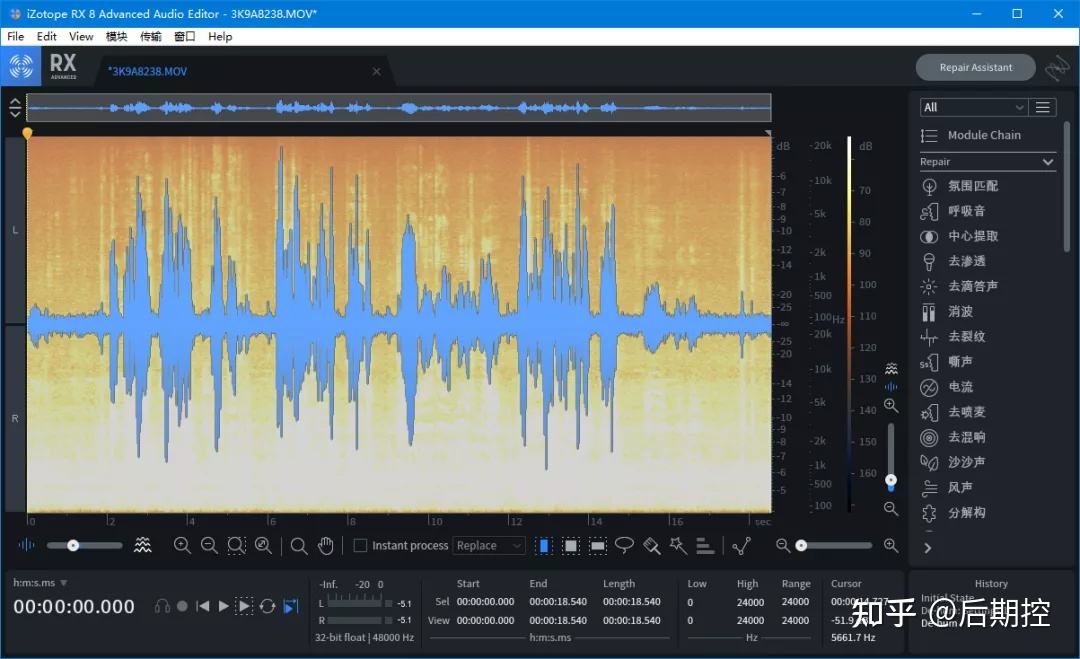Enable Instant process checkbox
The image size is (1080, 659).
[x=360, y=545]
